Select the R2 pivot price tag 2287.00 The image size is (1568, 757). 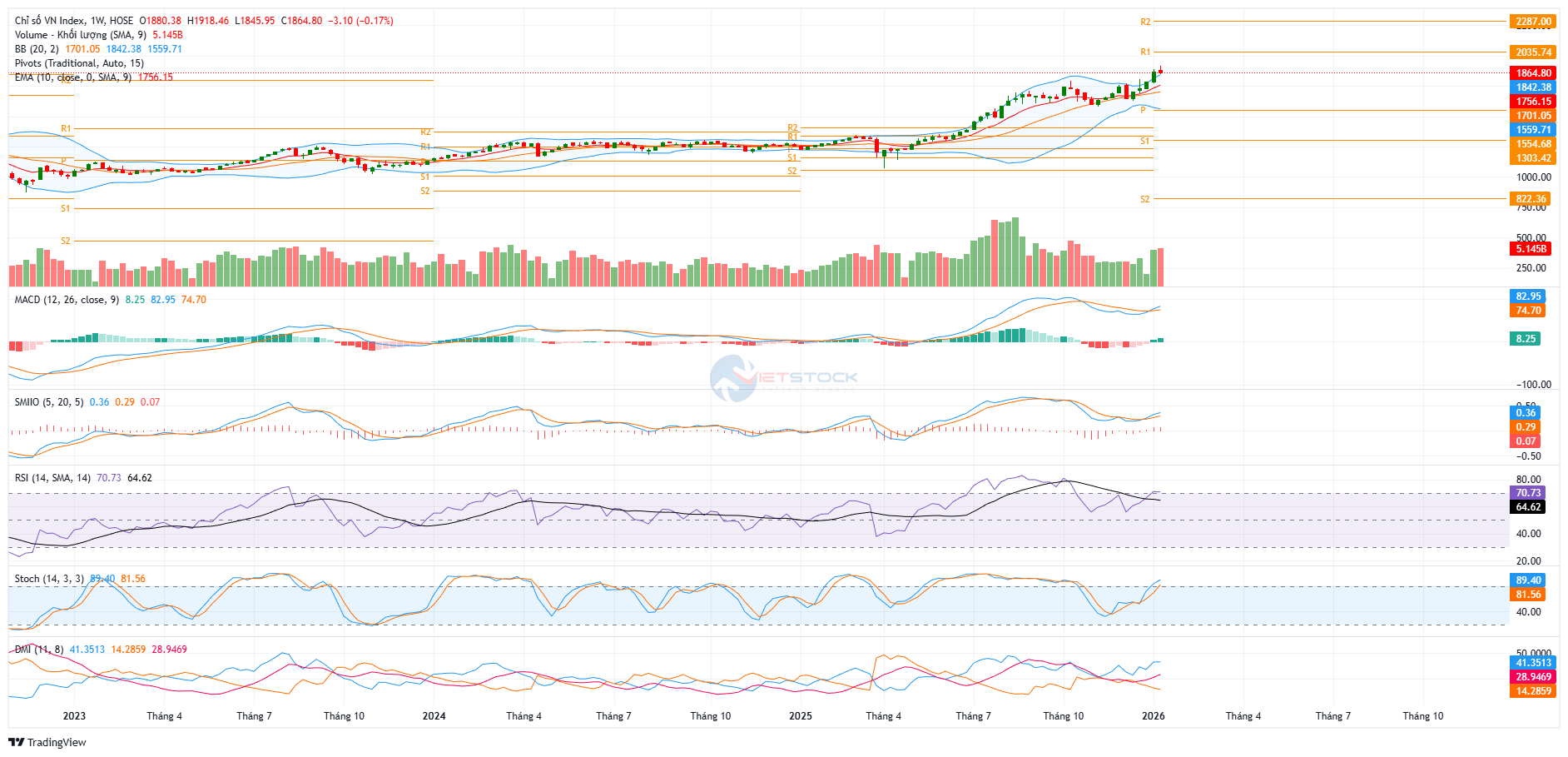pyautogui.click(x=1532, y=22)
